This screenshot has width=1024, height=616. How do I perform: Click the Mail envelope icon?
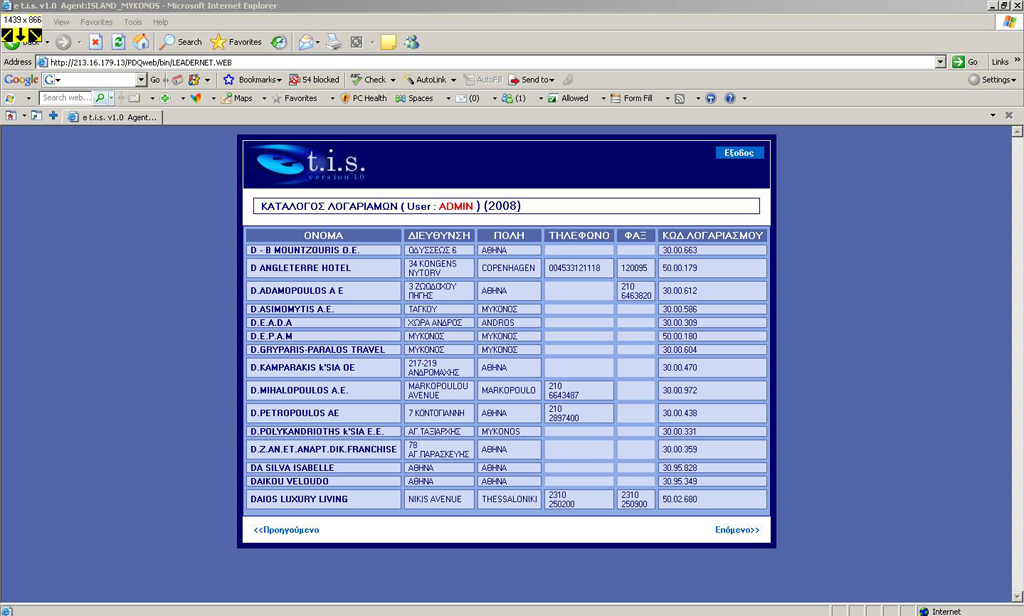click(306, 42)
